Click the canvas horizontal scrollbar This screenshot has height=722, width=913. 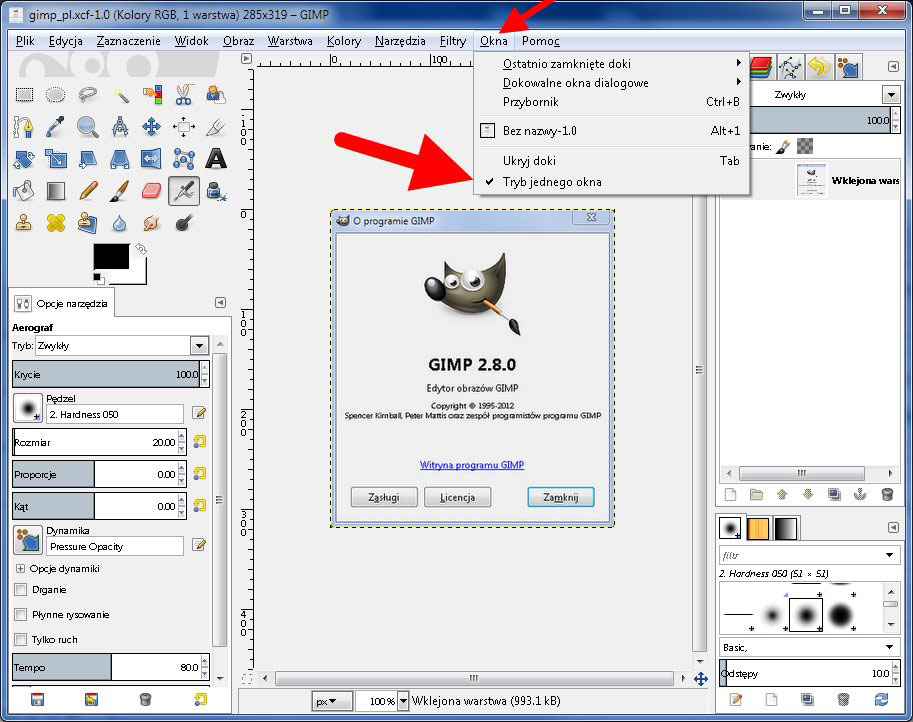pyautogui.click(x=473, y=678)
